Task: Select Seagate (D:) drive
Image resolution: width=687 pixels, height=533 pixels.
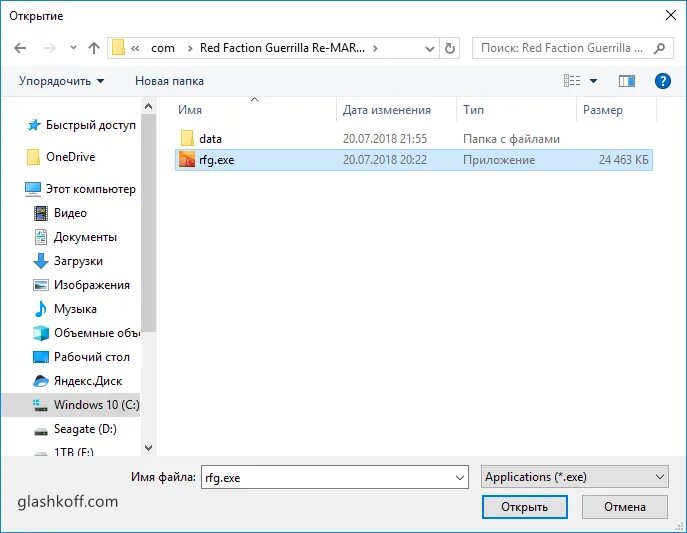Action: (75, 429)
